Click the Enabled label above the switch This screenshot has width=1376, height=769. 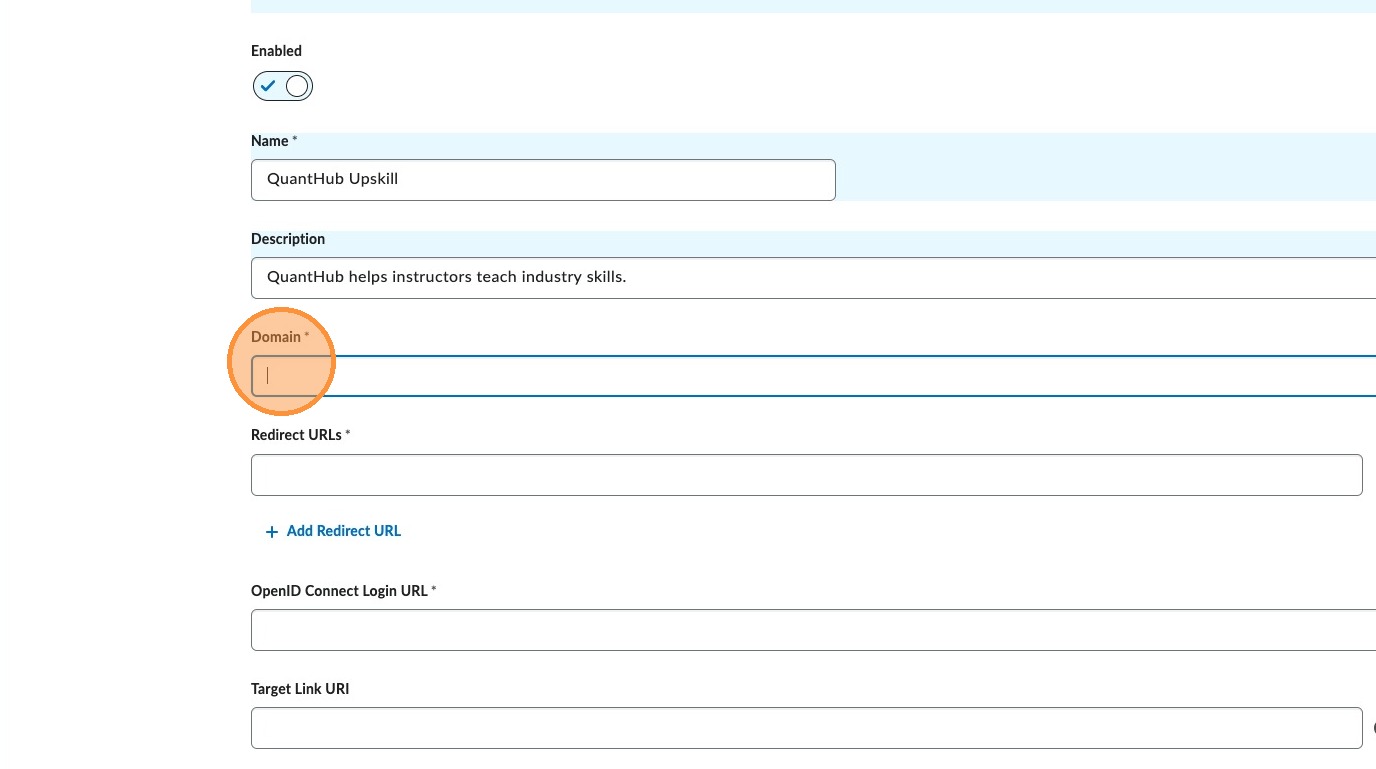click(276, 51)
